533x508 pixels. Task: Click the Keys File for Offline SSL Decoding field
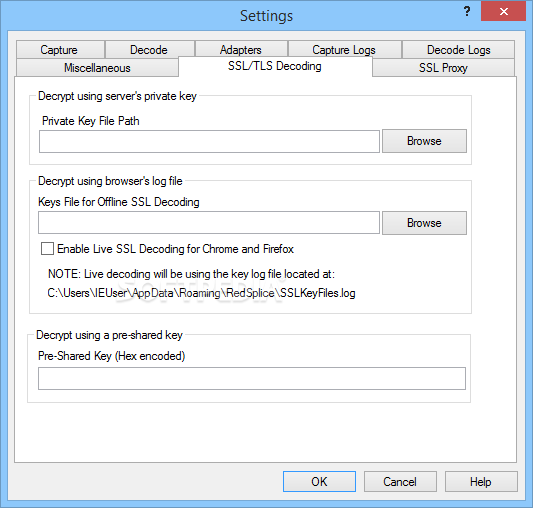click(209, 223)
